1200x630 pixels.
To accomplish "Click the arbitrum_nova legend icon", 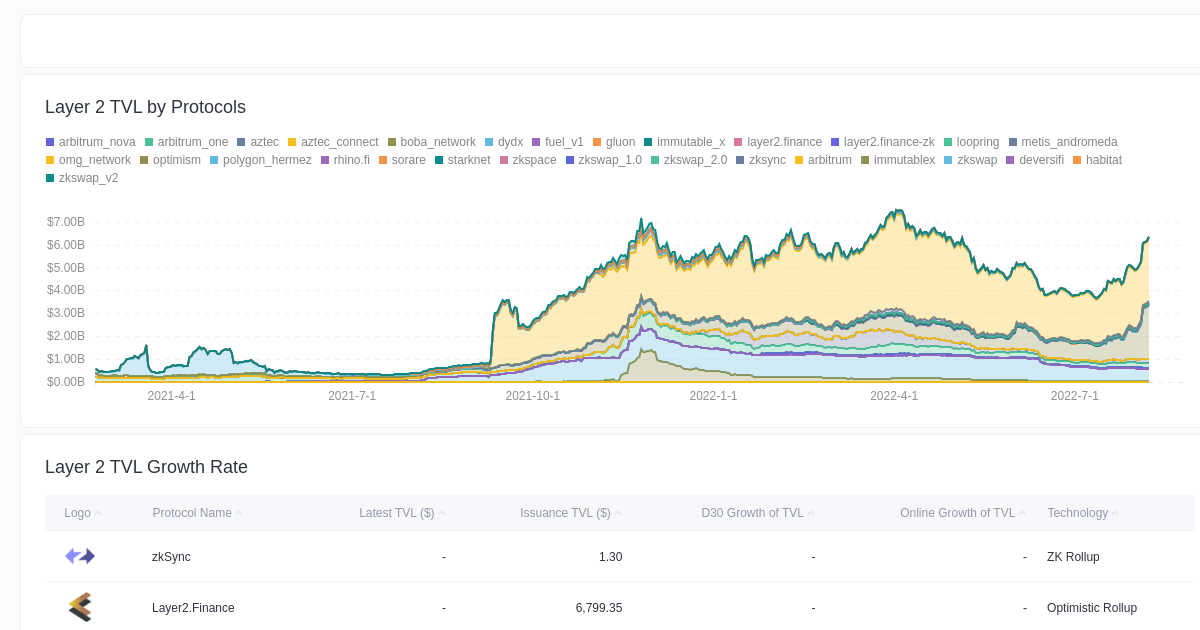I will [x=49, y=142].
